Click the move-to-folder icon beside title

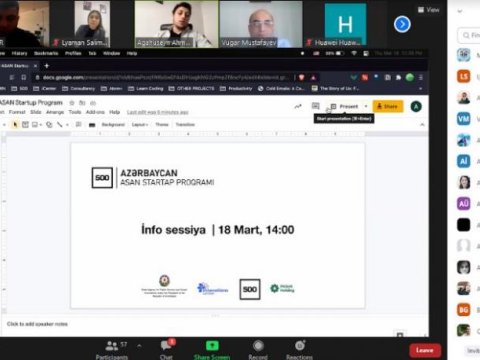(x=82, y=103)
